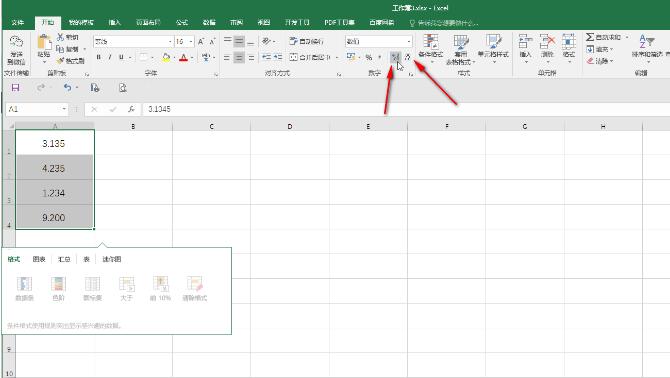Click the Undo arrow

point(68,88)
